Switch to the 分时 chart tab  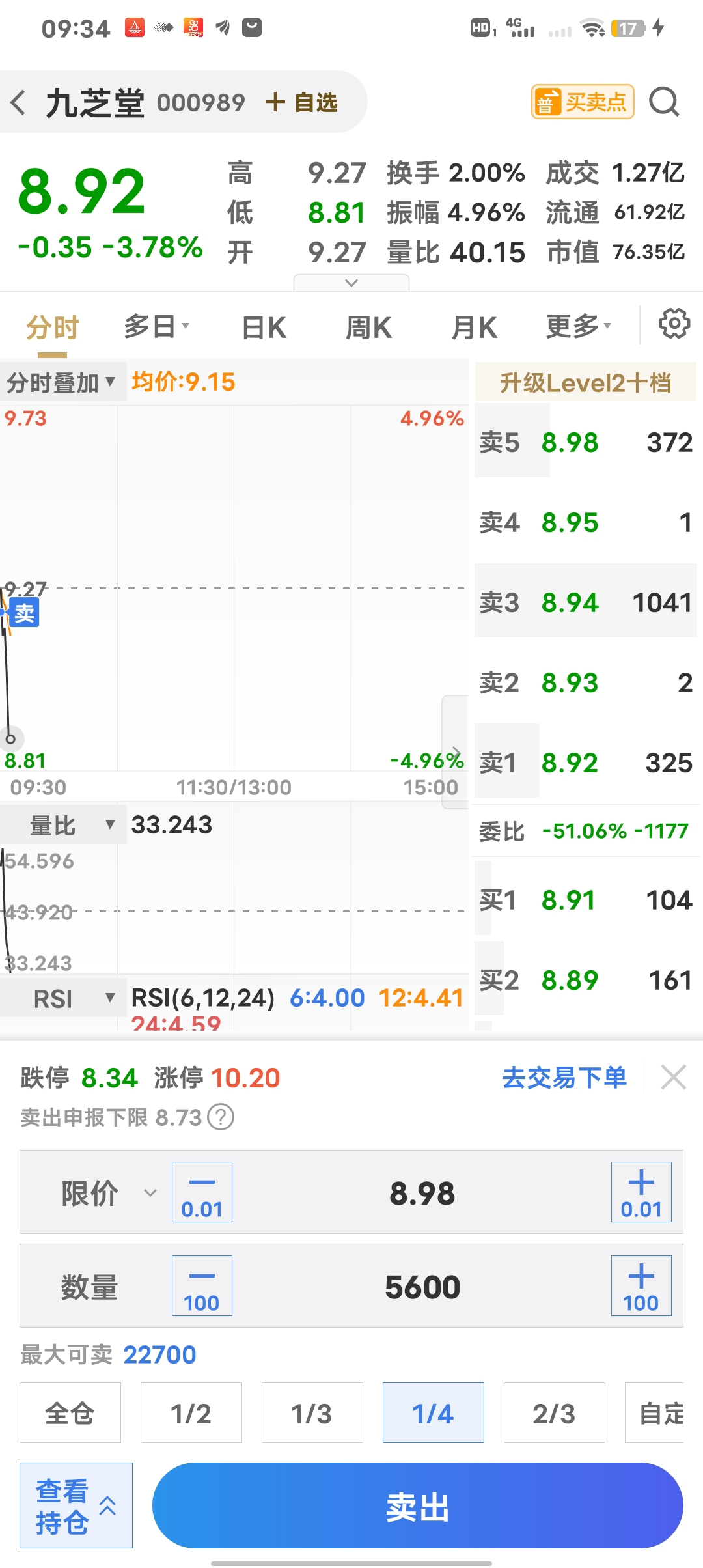pyautogui.click(x=53, y=327)
